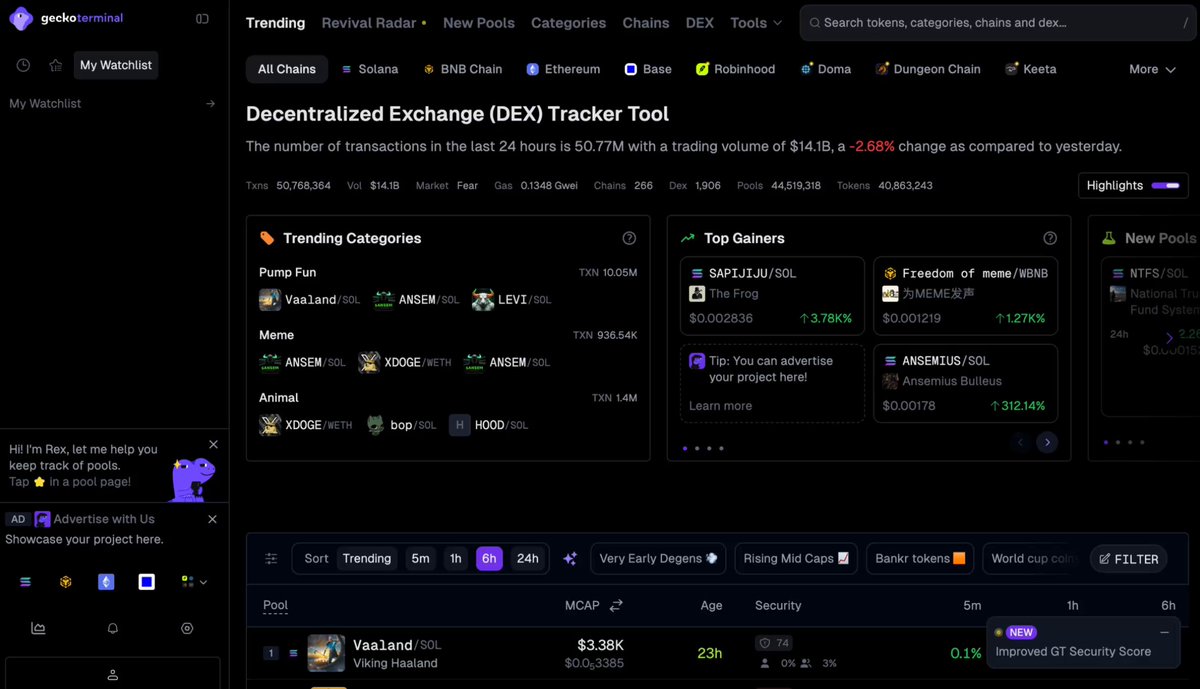Screen dimensions: 1200x689
Task: Swap the MCAP column metric
Action: 616,605
